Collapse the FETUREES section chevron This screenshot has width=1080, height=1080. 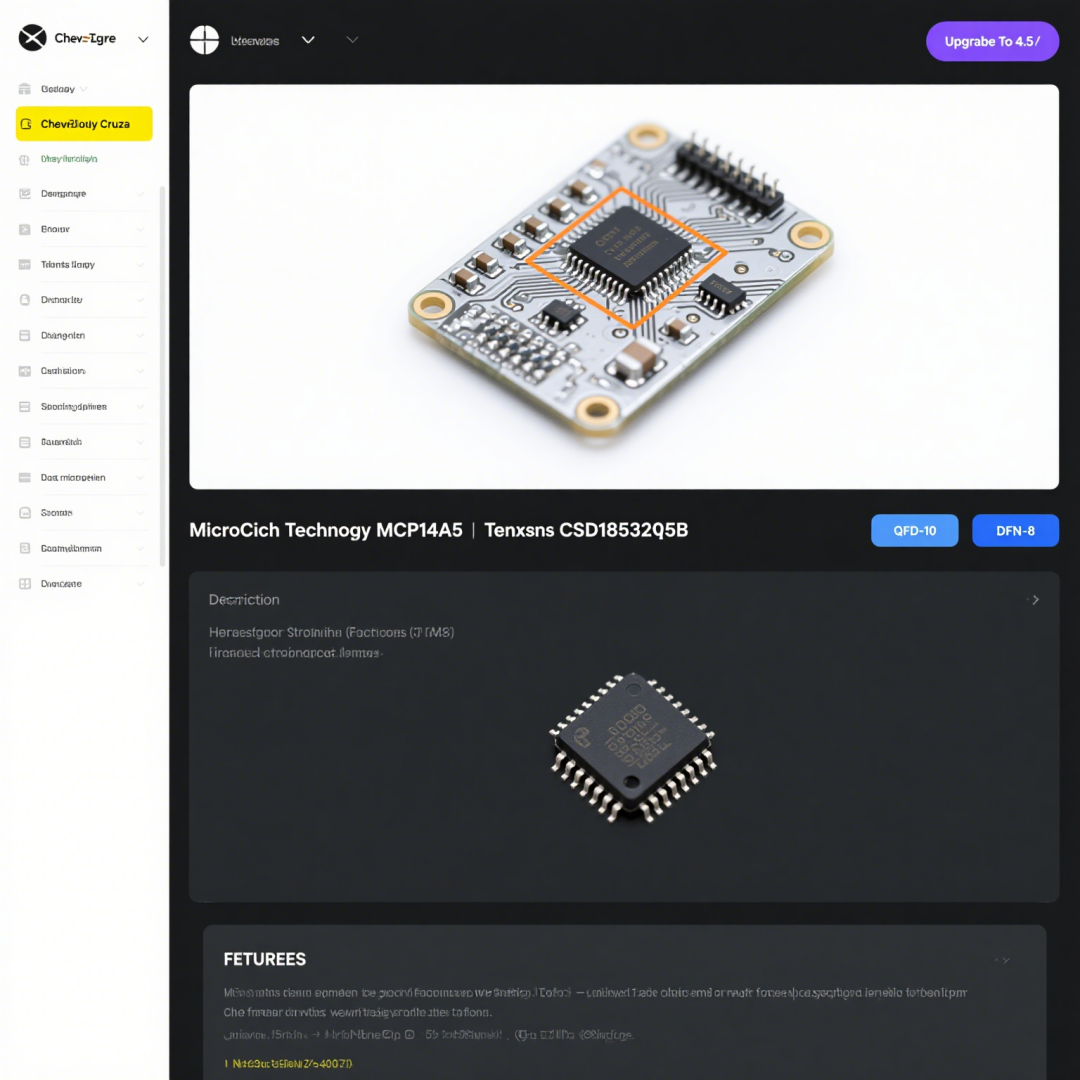click(x=1004, y=960)
